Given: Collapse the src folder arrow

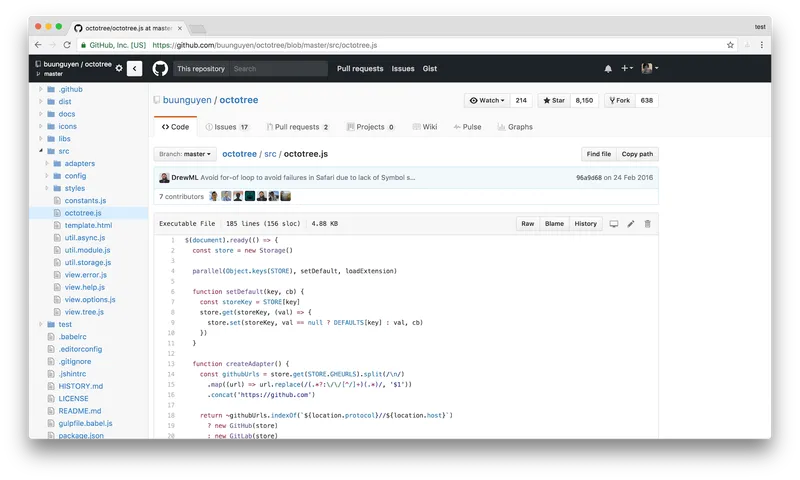Looking at the screenshot, I should pos(41,151).
